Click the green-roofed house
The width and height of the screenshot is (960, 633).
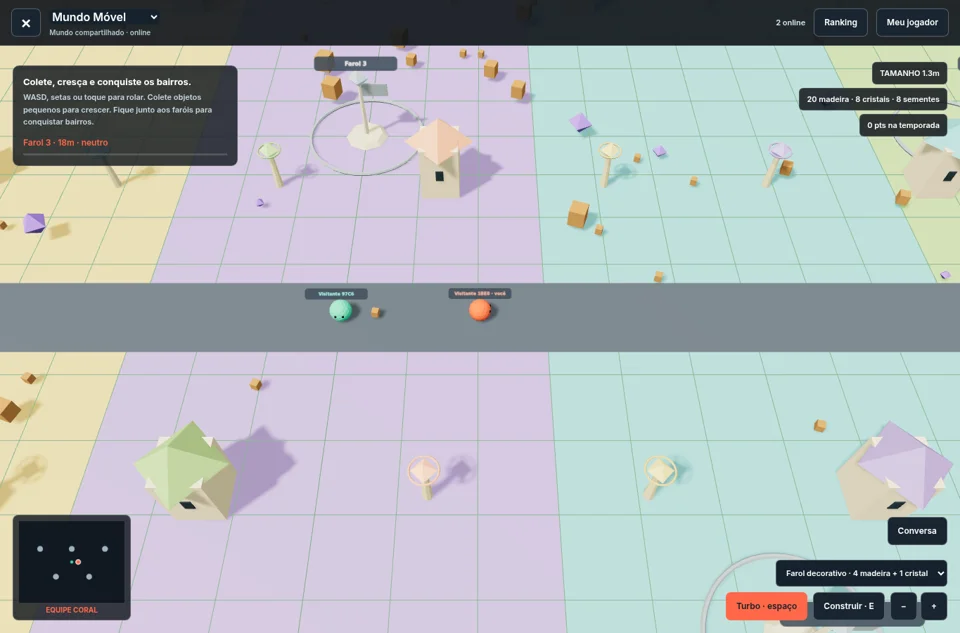pos(187,470)
